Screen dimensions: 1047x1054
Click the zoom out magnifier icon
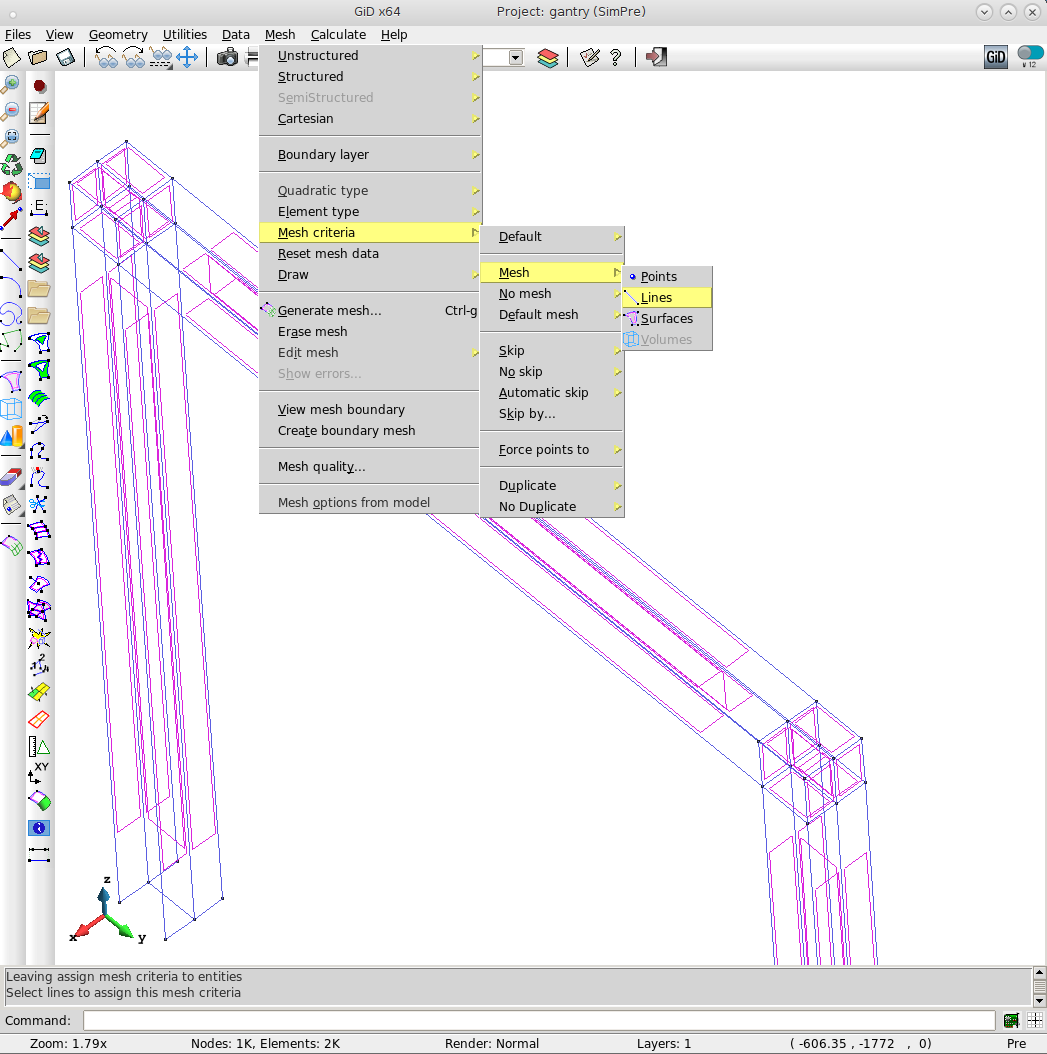(11, 110)
